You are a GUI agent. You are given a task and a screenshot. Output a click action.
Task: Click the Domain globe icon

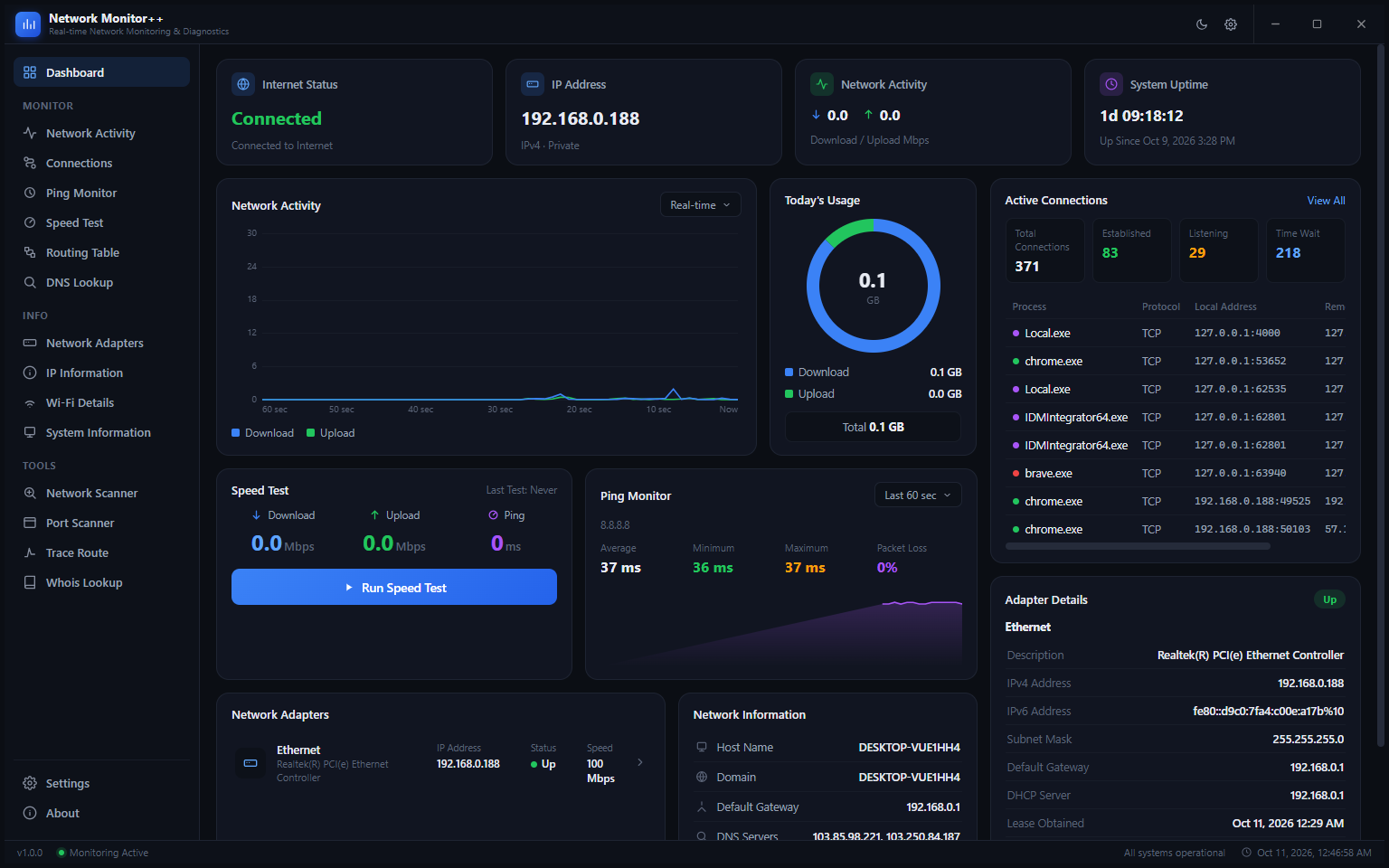[702, 777]
